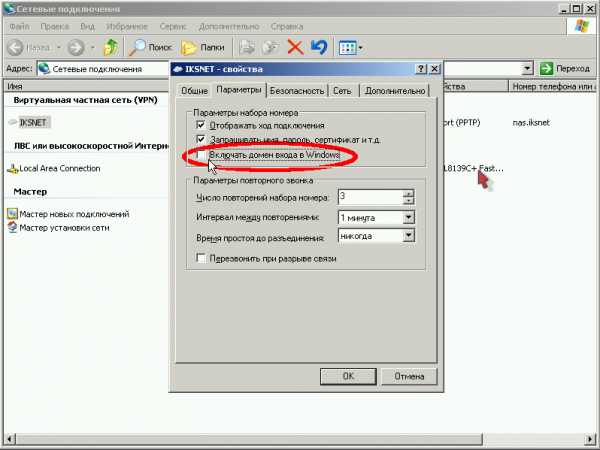Screen dimensions: 600x450
Task: Open Мастер установки сети icon
Action: coord(13,227)
